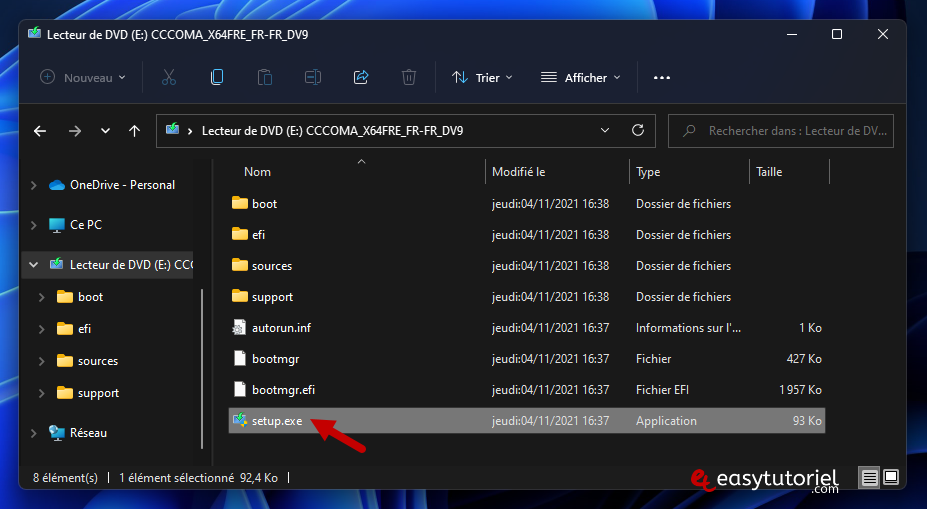Viewport: 927px width, 509px height.
Task: Expand Ce PC in sidebar
Action: pos(34,225)
